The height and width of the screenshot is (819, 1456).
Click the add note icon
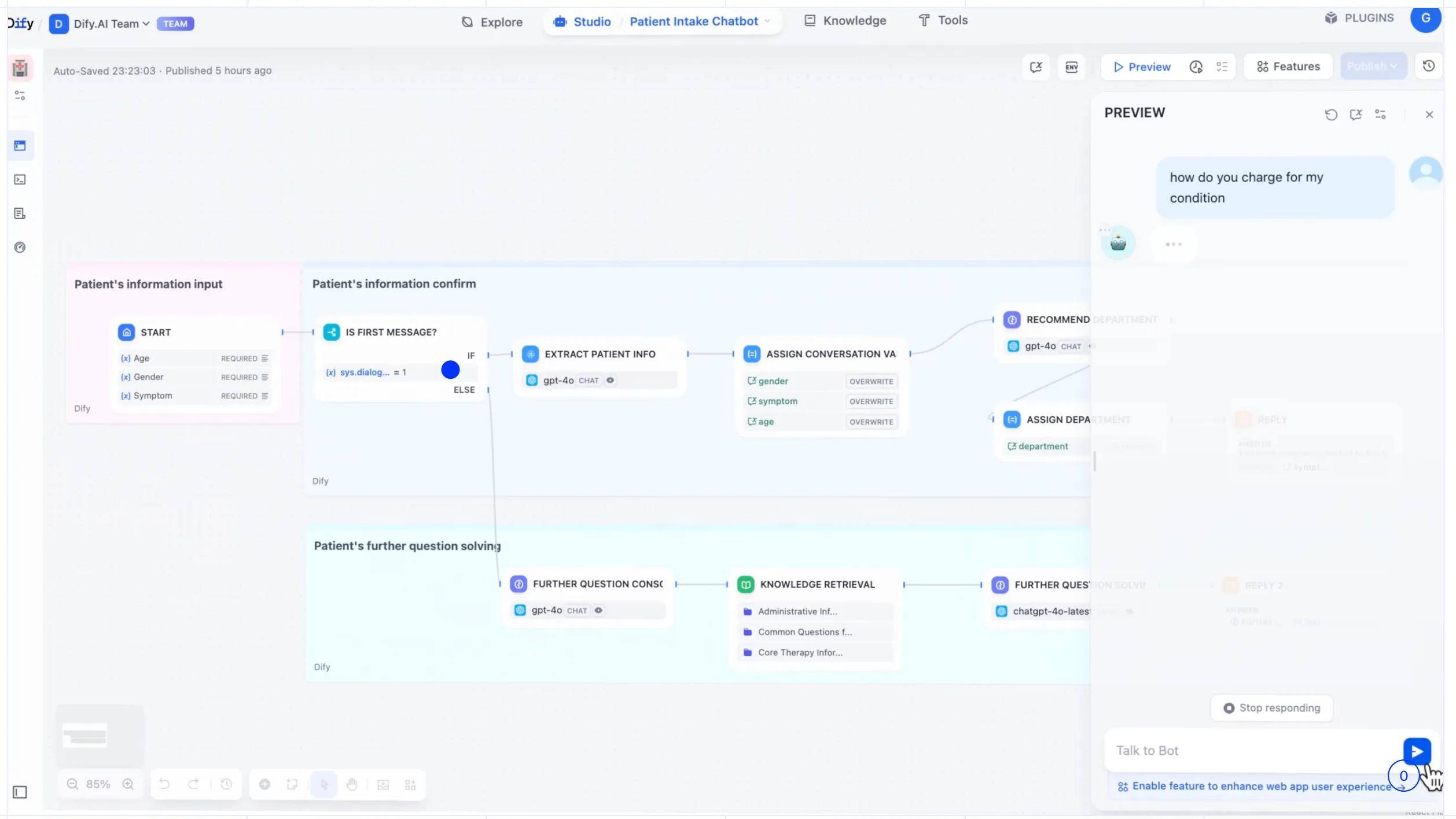[292, 785]
